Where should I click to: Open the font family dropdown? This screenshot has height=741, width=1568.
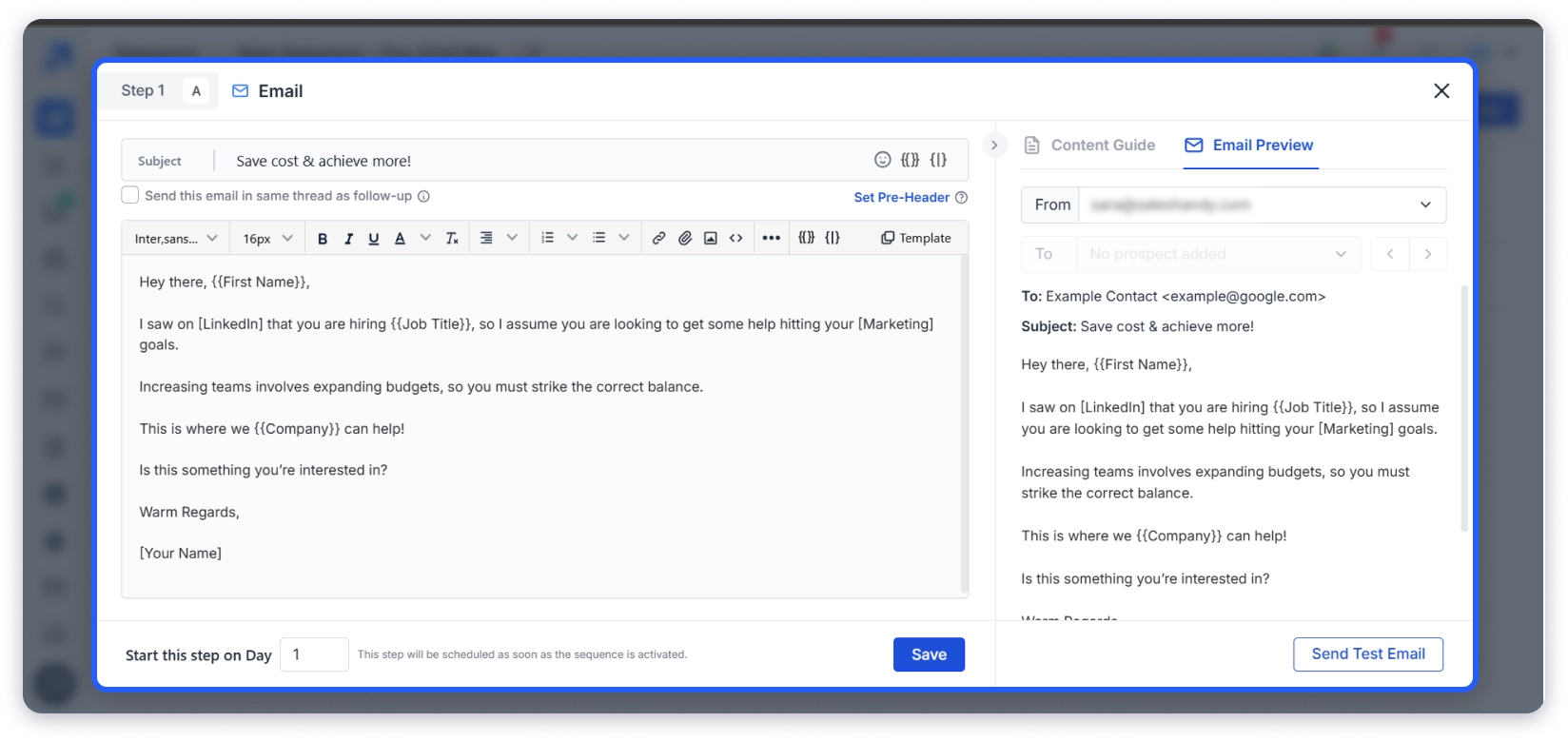click(176, 239)
